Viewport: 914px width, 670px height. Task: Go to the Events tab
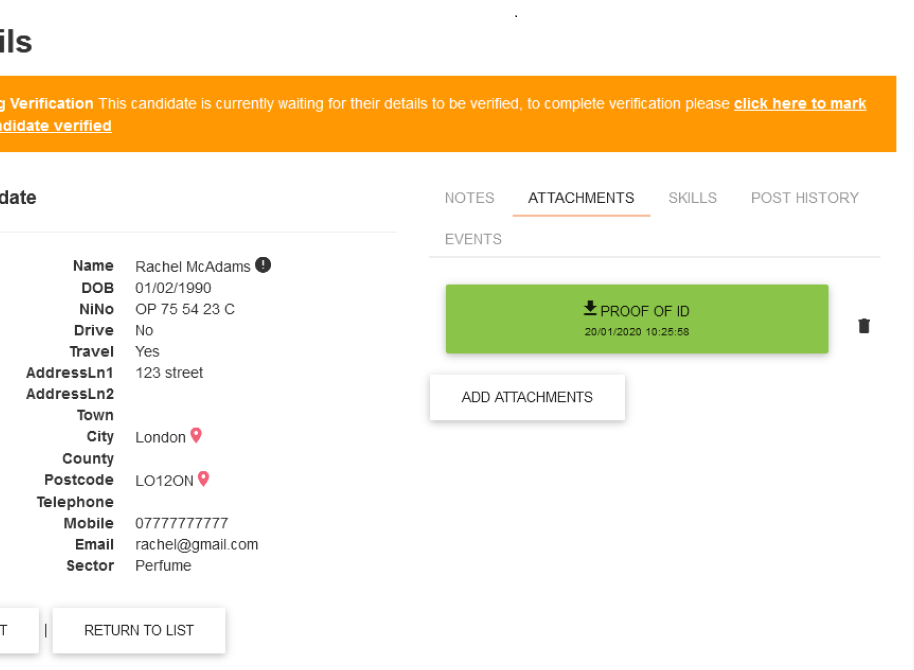click(473, 239)
